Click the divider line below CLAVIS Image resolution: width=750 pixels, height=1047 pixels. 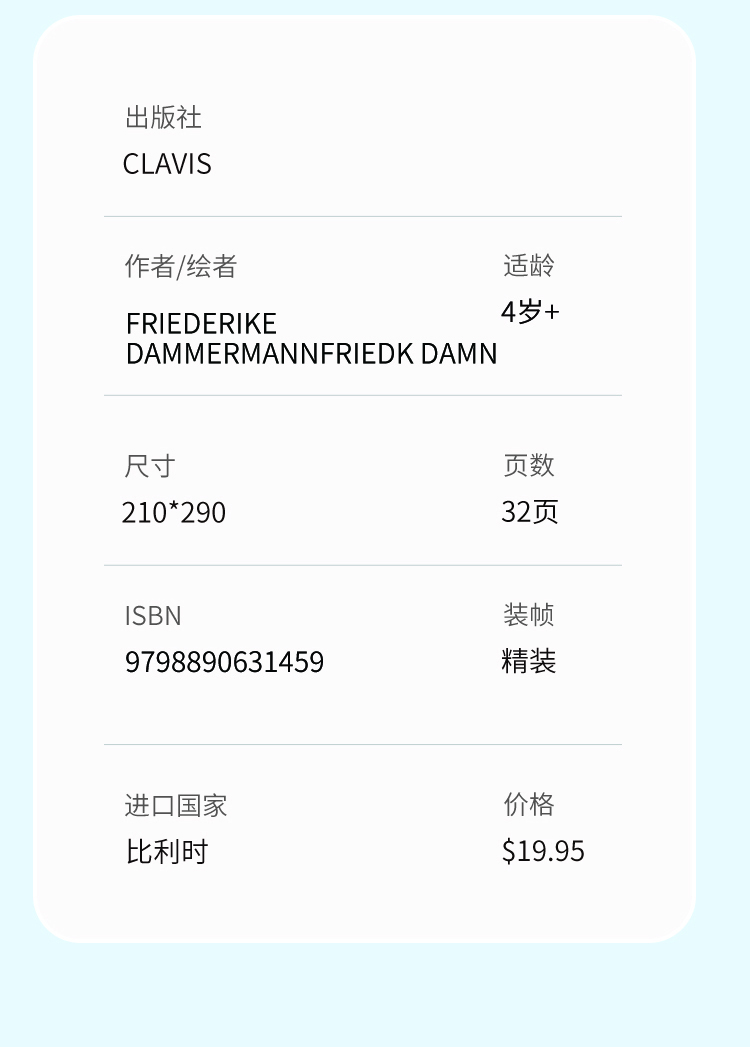coord(362,216)
